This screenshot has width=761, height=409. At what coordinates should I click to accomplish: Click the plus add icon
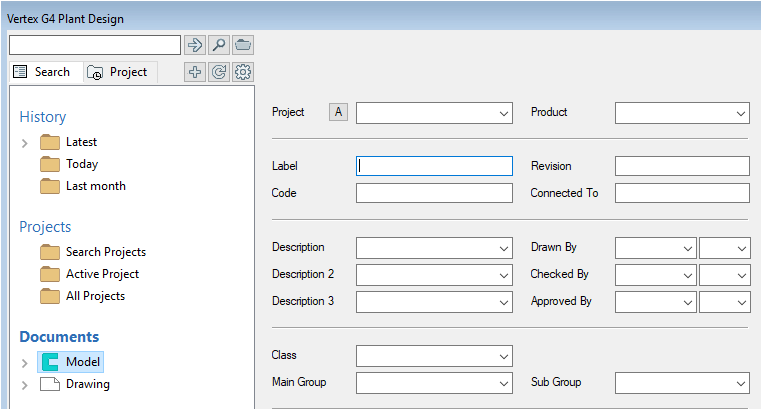(195, 72)
